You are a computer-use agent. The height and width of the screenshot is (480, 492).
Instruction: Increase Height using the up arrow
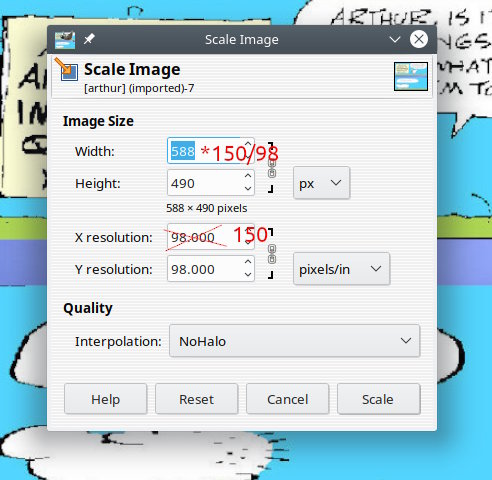click(x=248, y=176)
